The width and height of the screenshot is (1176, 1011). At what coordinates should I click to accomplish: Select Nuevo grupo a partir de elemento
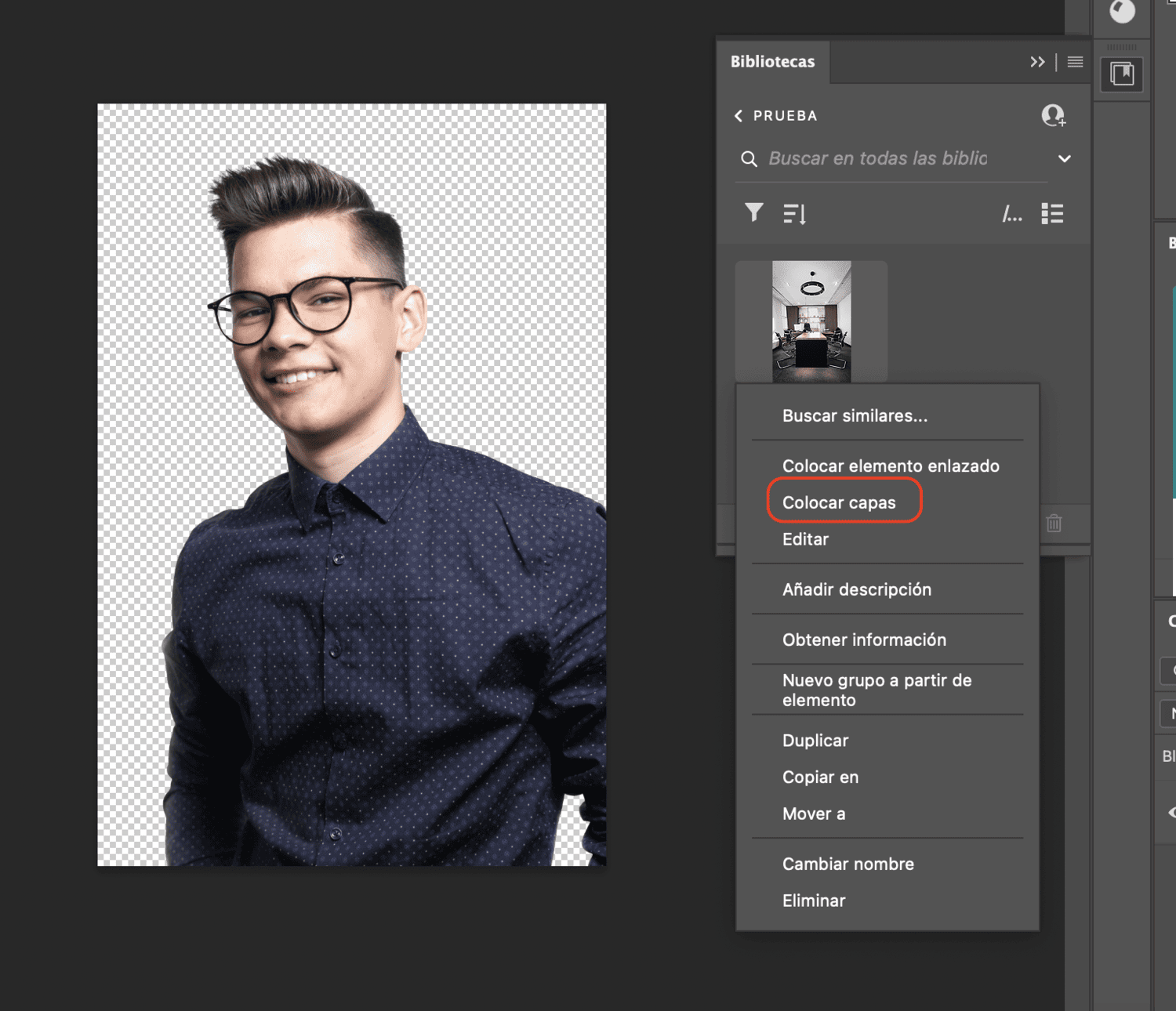[877, 690]
